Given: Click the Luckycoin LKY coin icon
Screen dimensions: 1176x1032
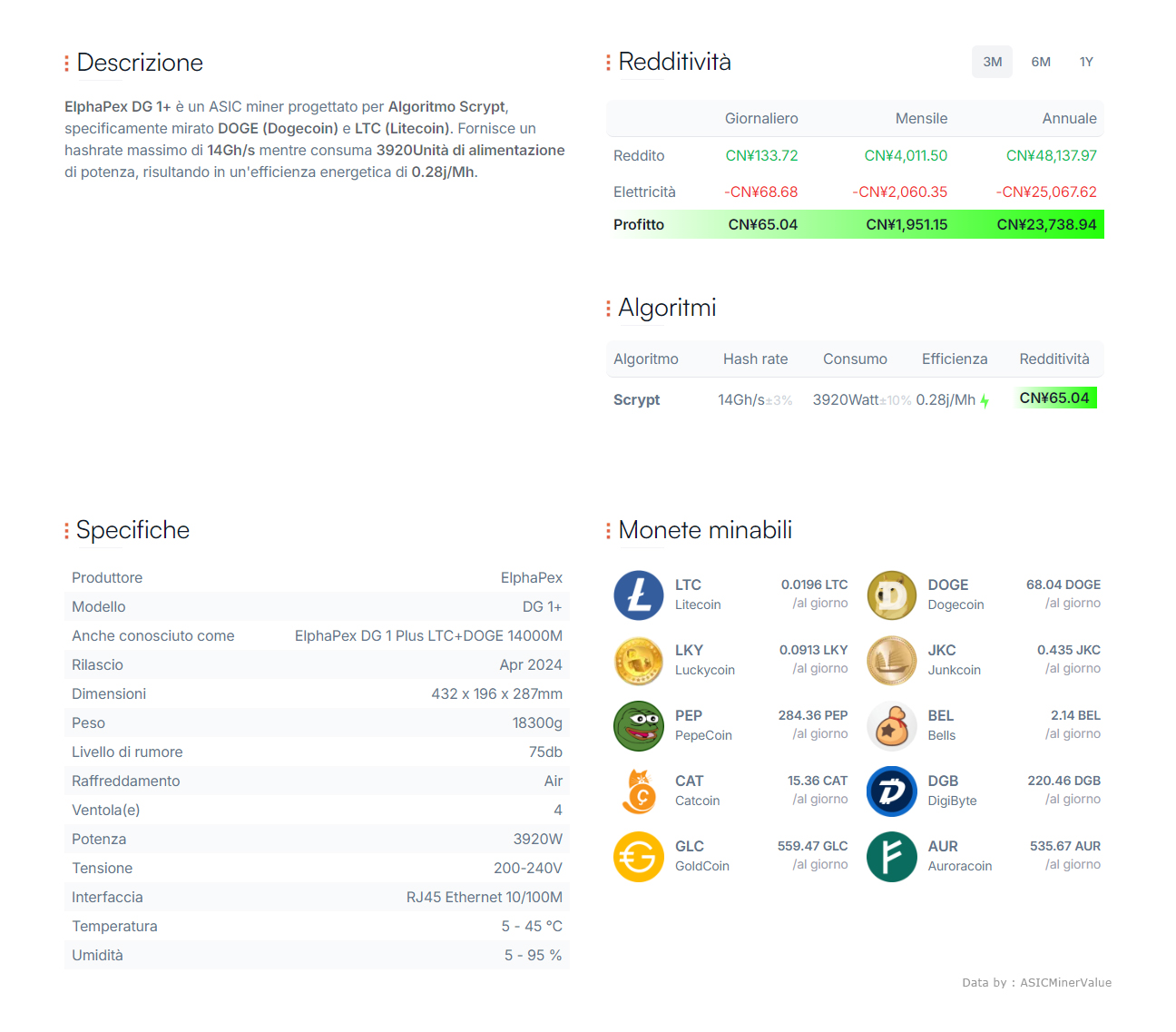Looking at the screenshot, I should coord(639,661).
